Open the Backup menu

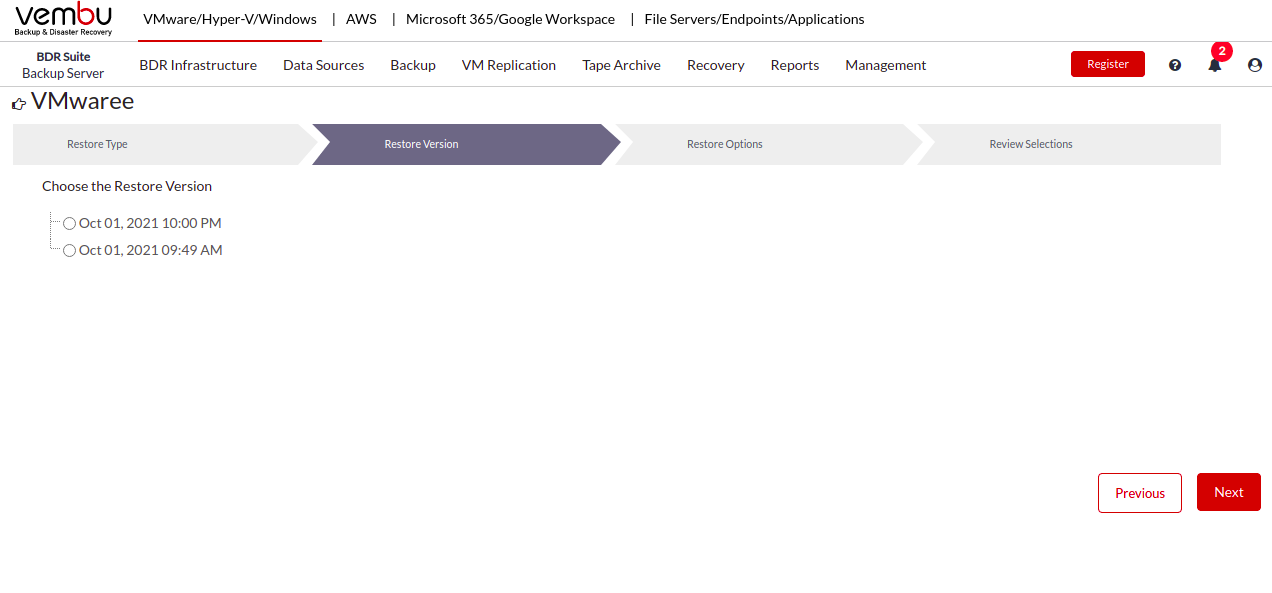(x=413, y=65)
